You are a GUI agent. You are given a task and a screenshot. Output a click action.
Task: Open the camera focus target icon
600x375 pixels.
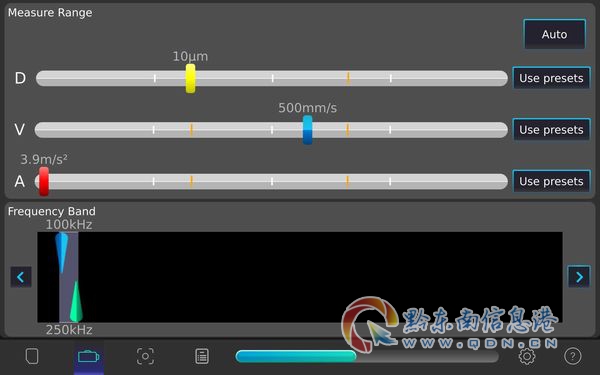click(x=145, y=356)
